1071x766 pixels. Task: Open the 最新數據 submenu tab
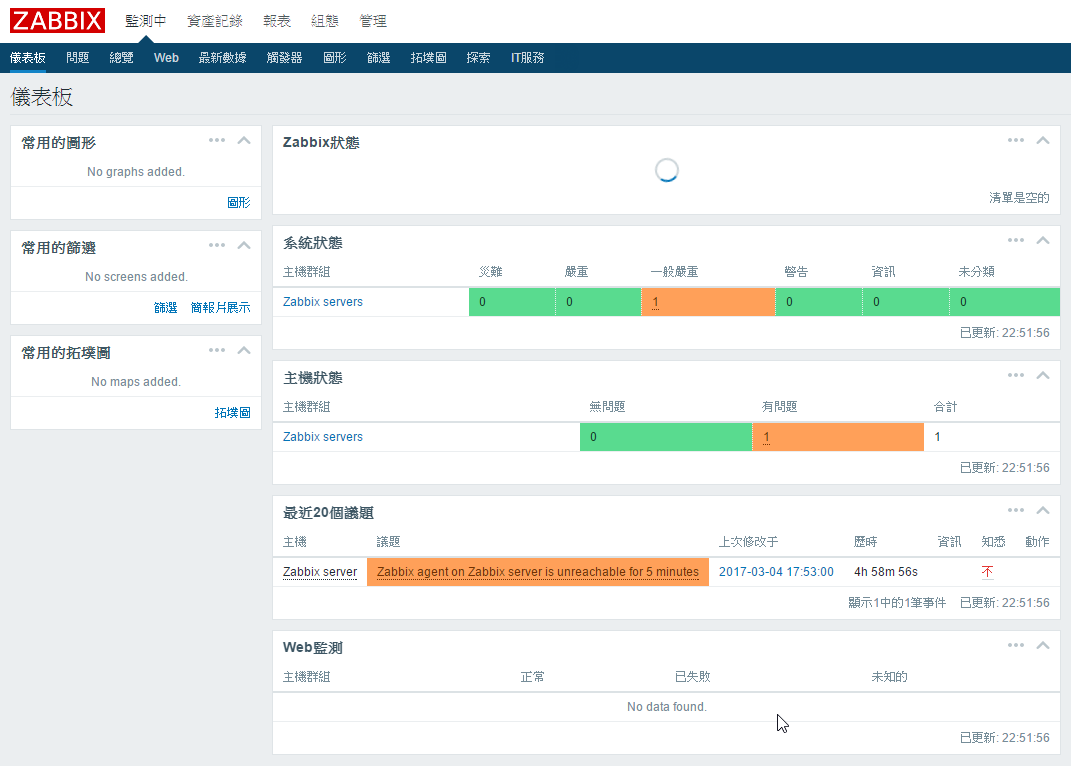[222, 58]
